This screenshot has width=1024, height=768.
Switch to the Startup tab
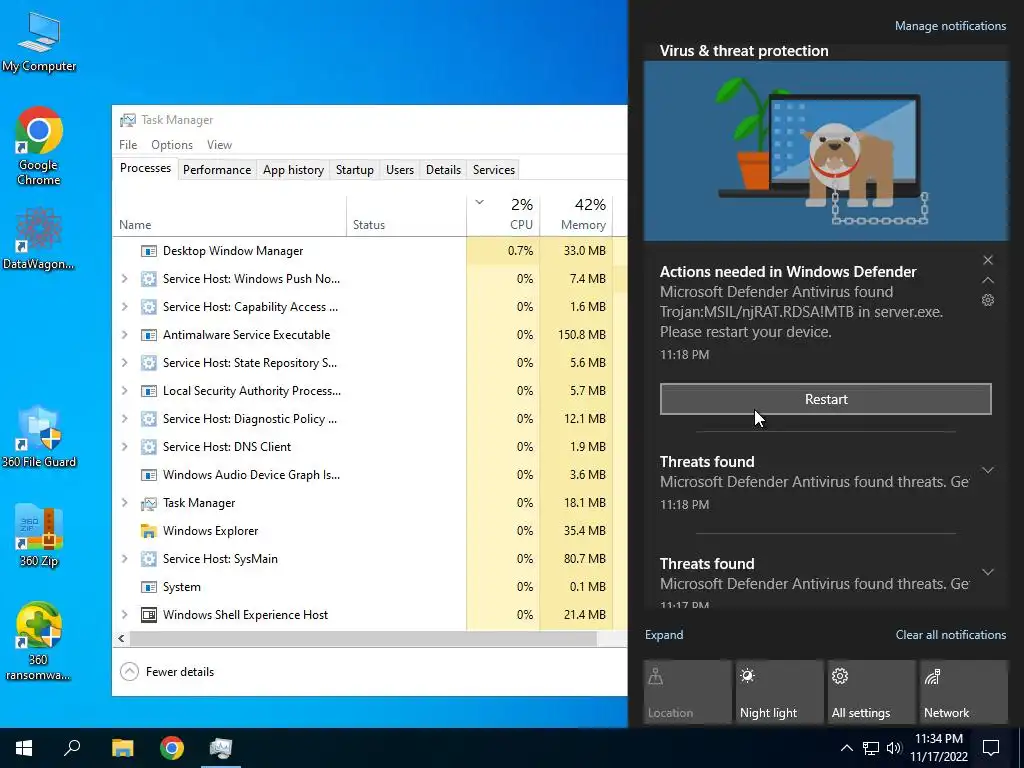click(x=355, y=170)
